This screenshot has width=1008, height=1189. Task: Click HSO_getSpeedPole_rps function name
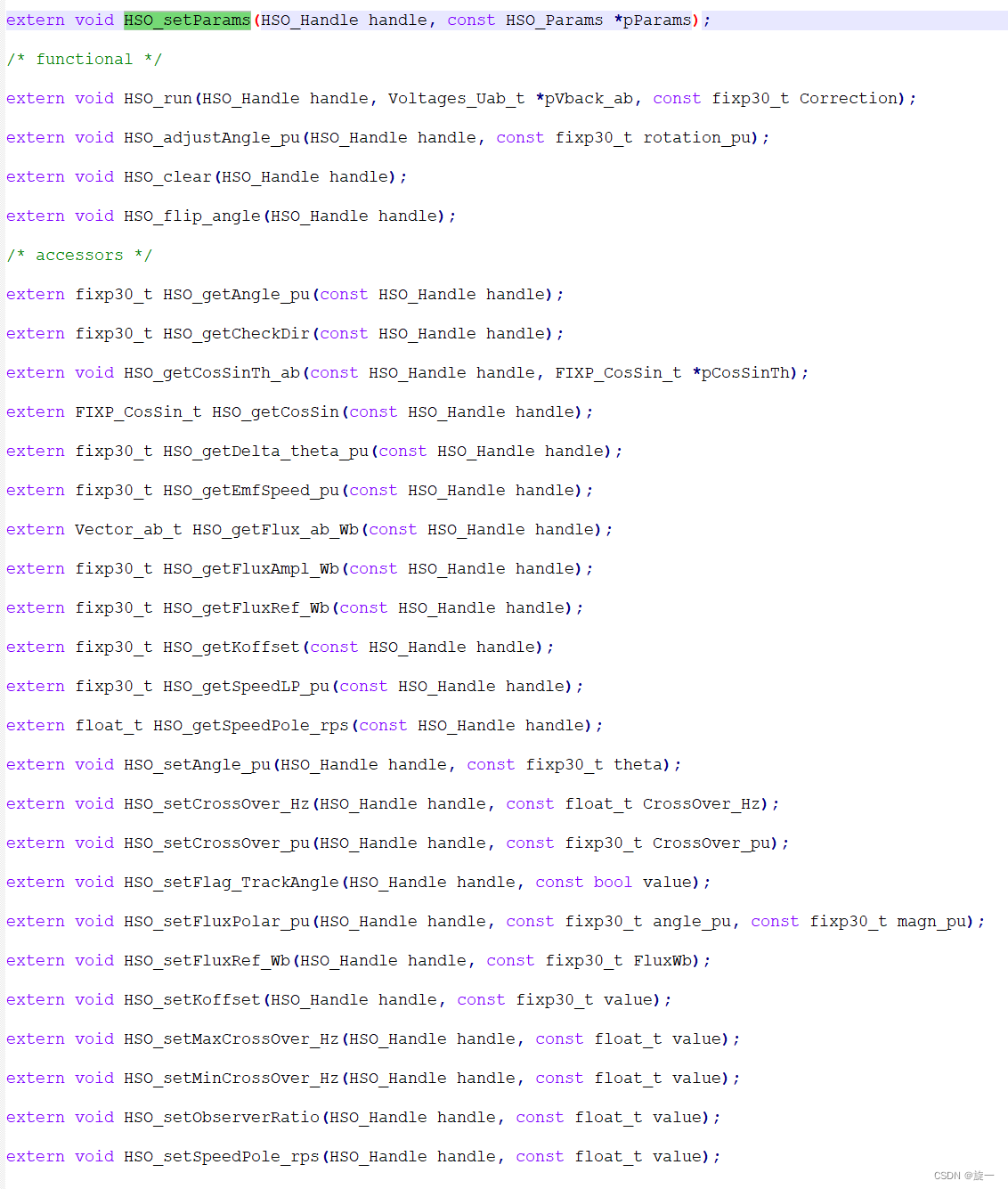click(x=251, y=725)
